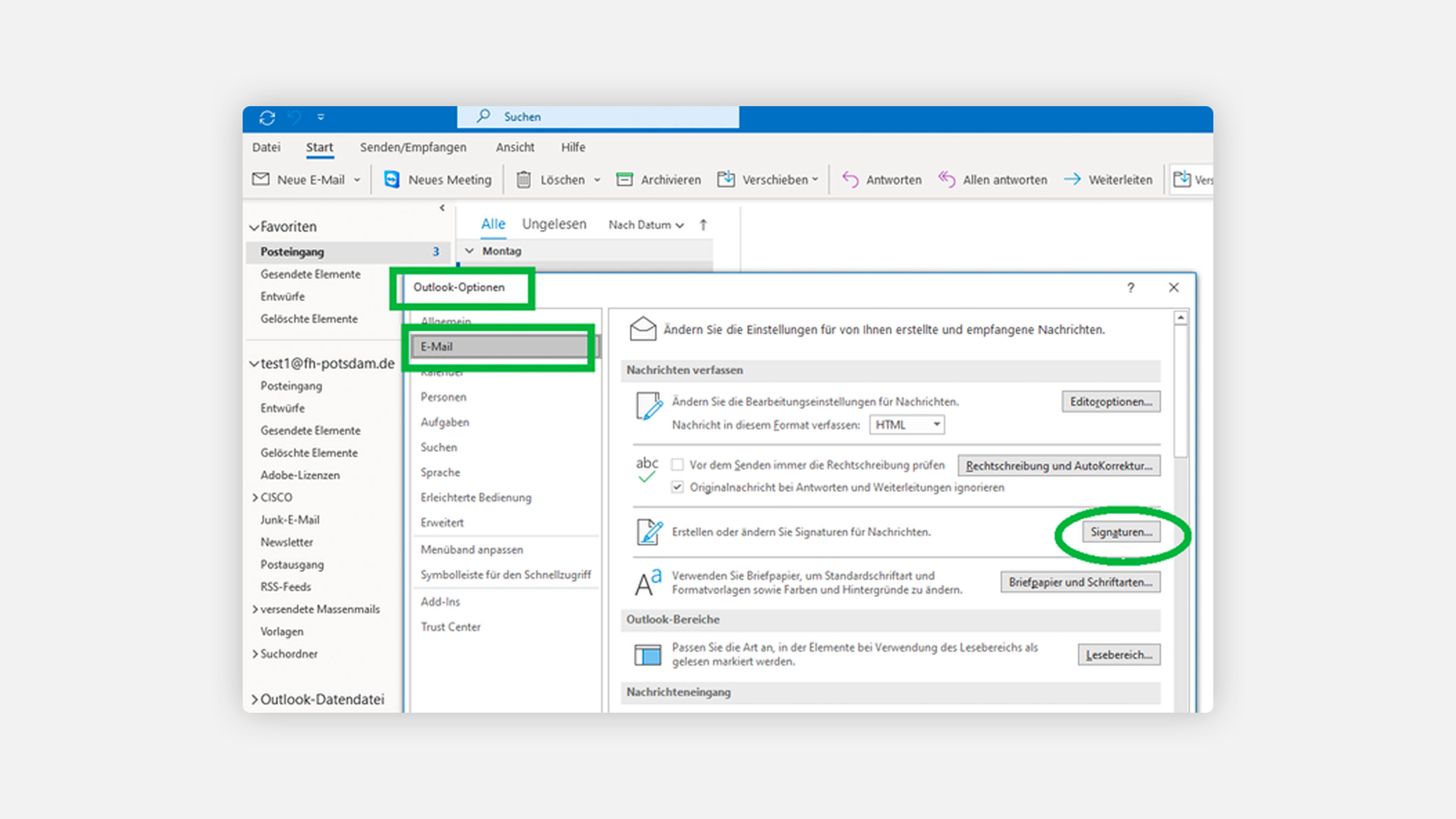Click the help question mark in Outlook-Optionen

point(1131,288)
